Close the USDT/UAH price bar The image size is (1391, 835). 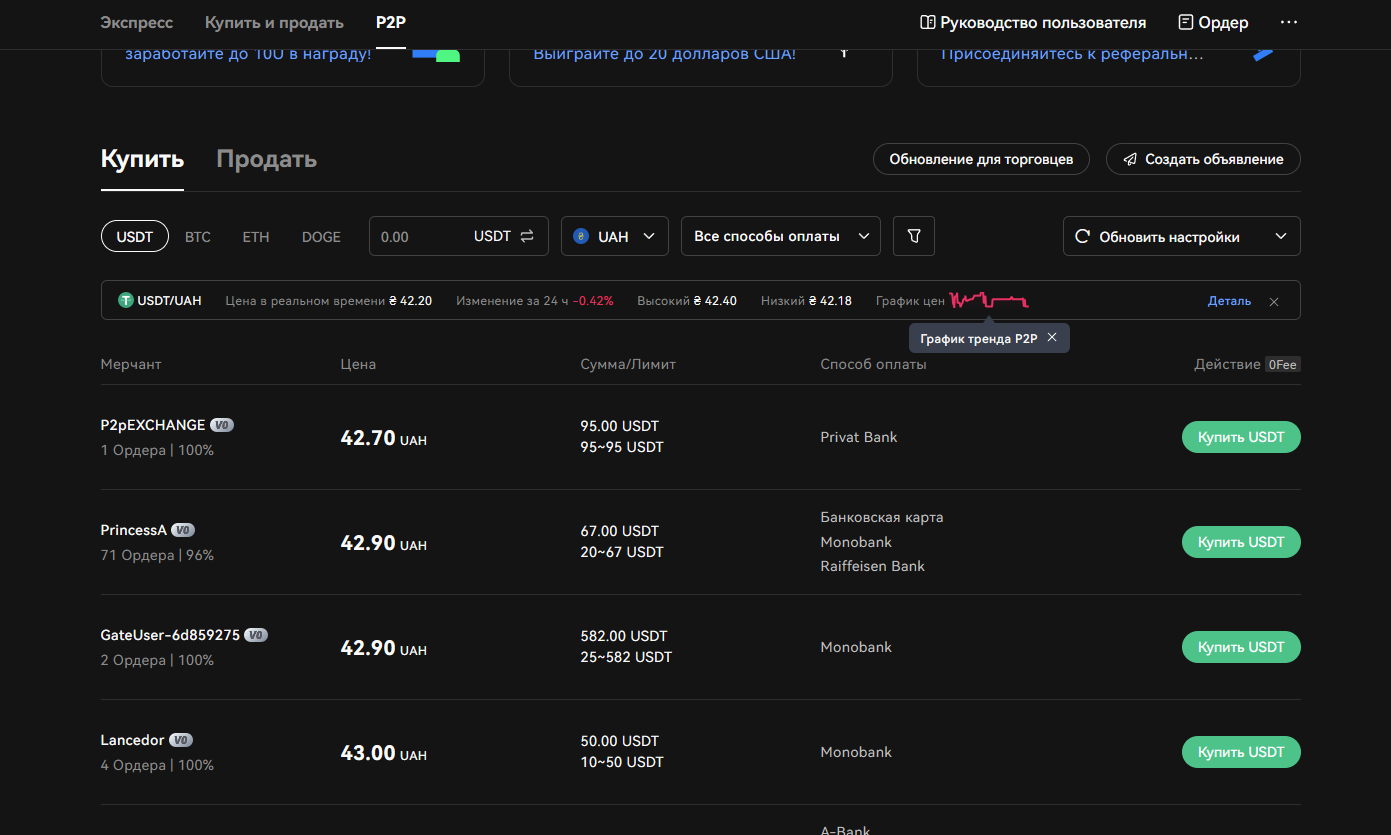[1274, 301]
